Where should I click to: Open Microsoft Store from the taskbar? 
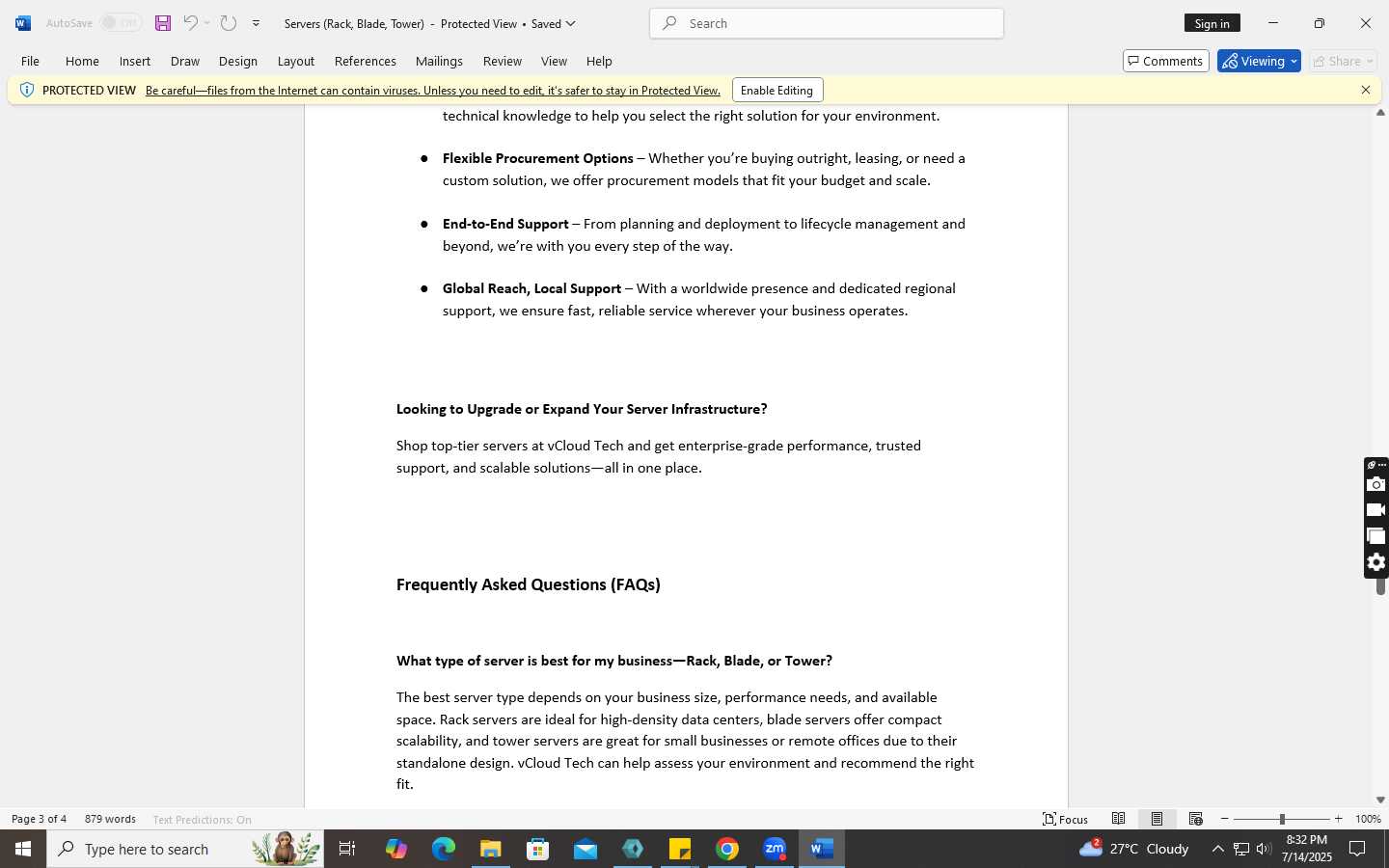pos(538,849)
